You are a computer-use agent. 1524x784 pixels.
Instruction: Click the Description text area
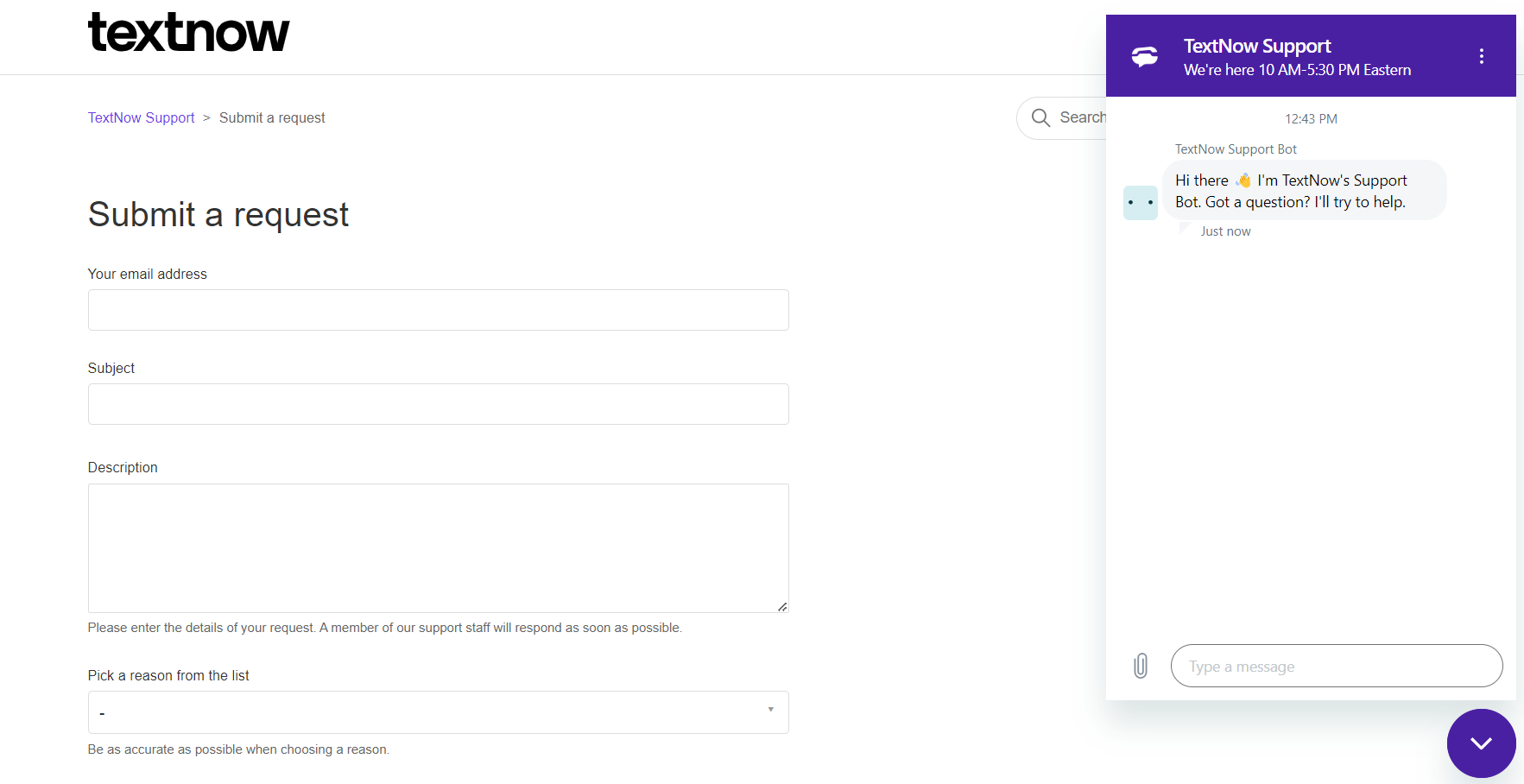(438, 547)
